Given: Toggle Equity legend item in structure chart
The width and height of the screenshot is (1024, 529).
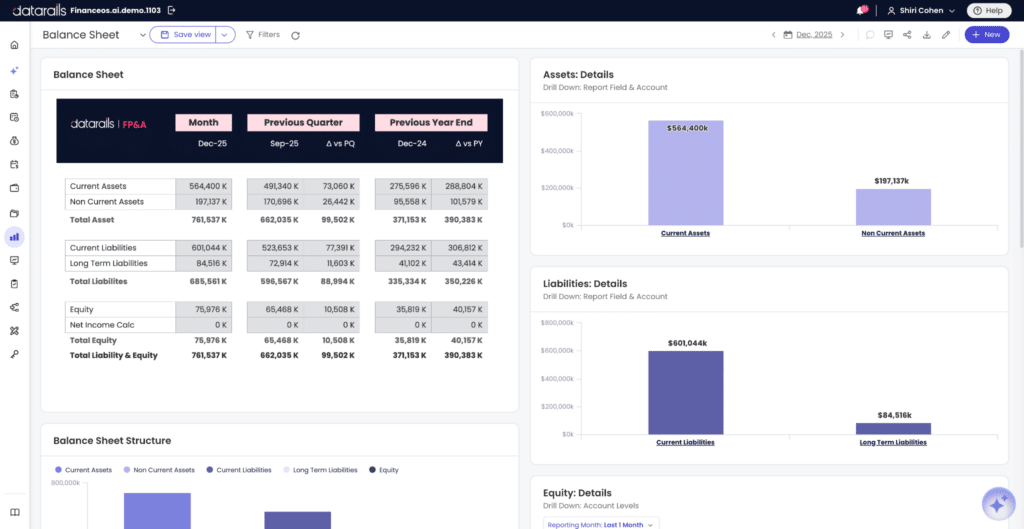Looking at the screenshot, I should point(383,470).
